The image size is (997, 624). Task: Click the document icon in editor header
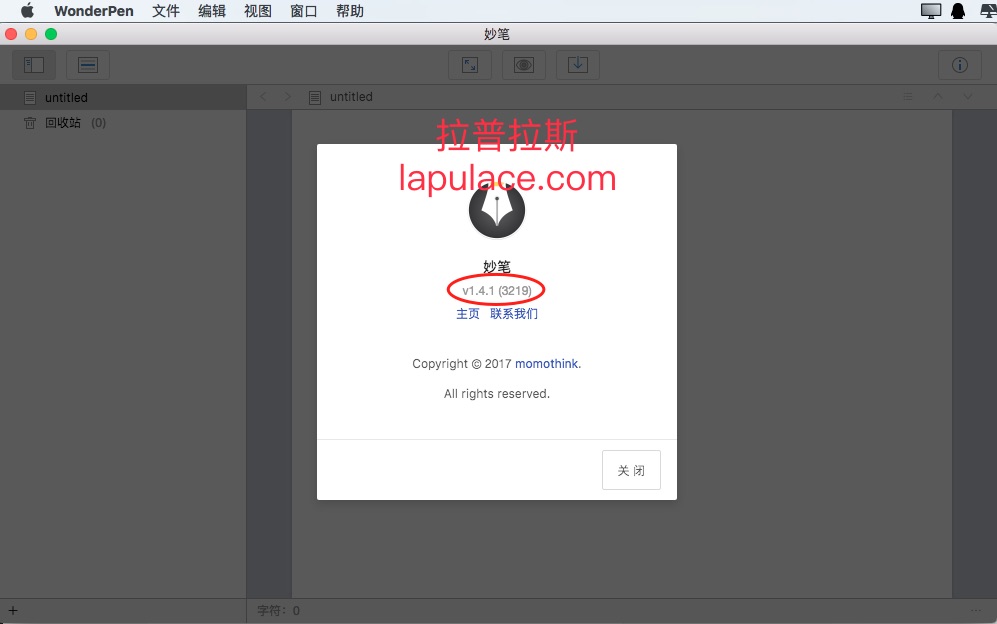coord(315,97)
